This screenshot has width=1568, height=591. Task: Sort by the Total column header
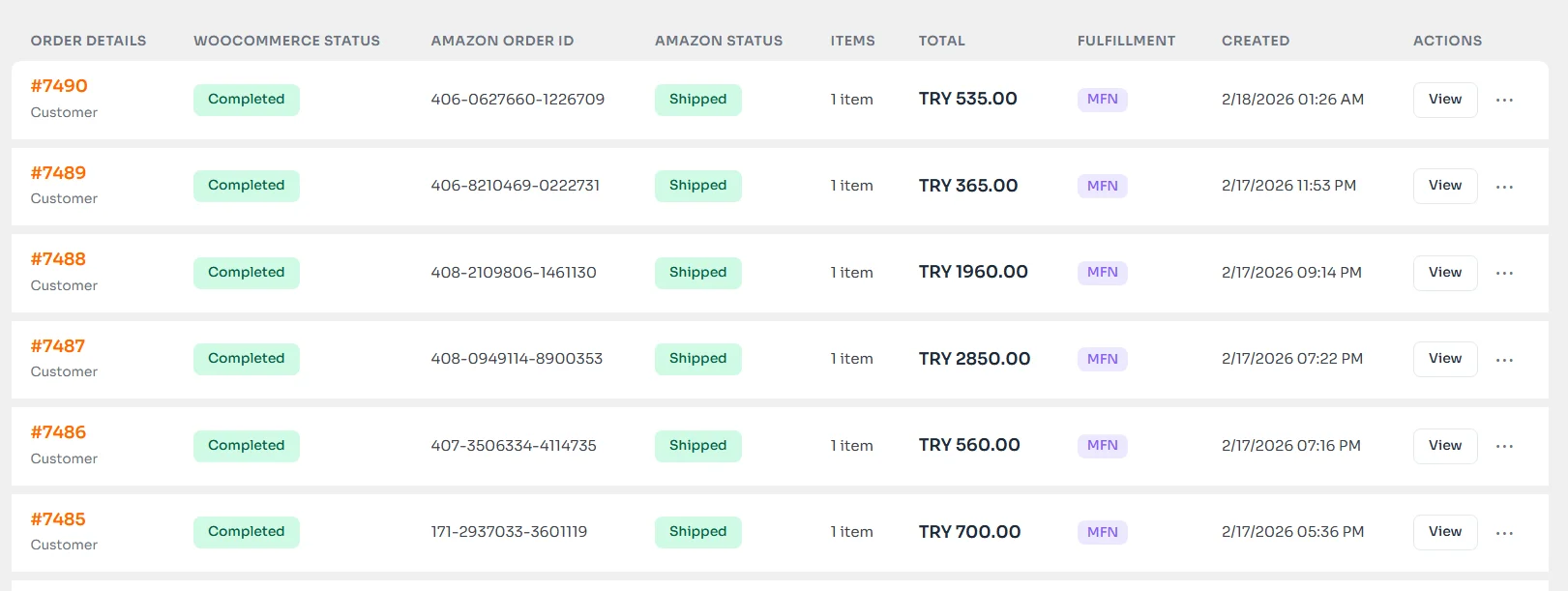click(x=941, y=41)
